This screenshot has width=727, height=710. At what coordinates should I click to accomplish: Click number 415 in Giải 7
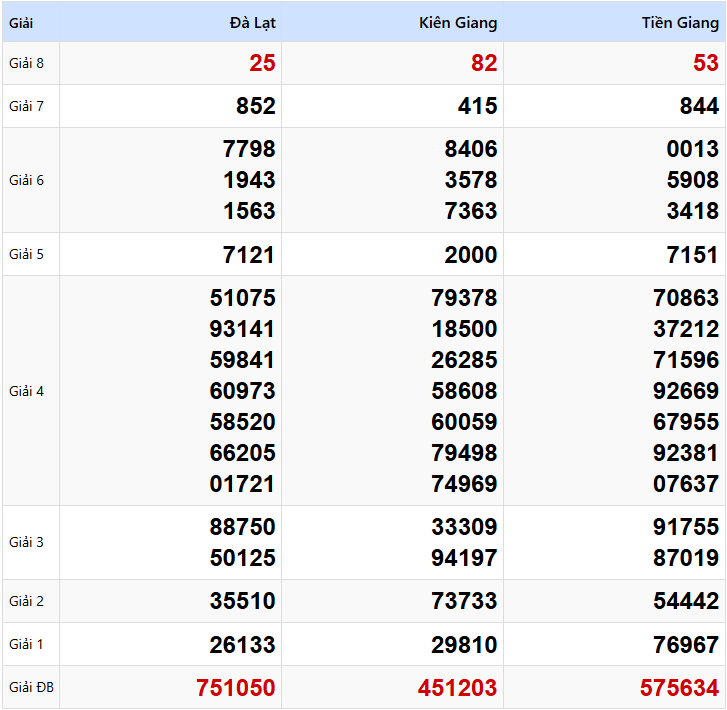pyautogui.click(x=478, y=106)
